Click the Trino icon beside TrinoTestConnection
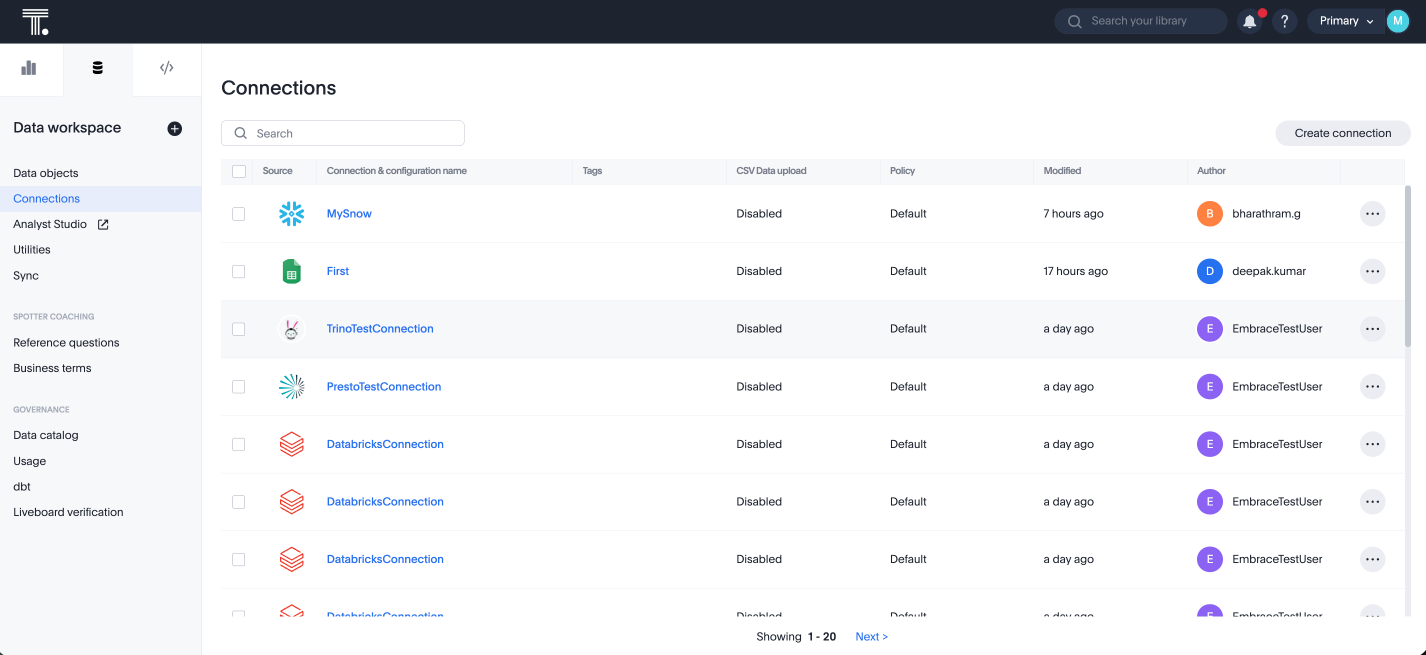 (x=291, y=328)
